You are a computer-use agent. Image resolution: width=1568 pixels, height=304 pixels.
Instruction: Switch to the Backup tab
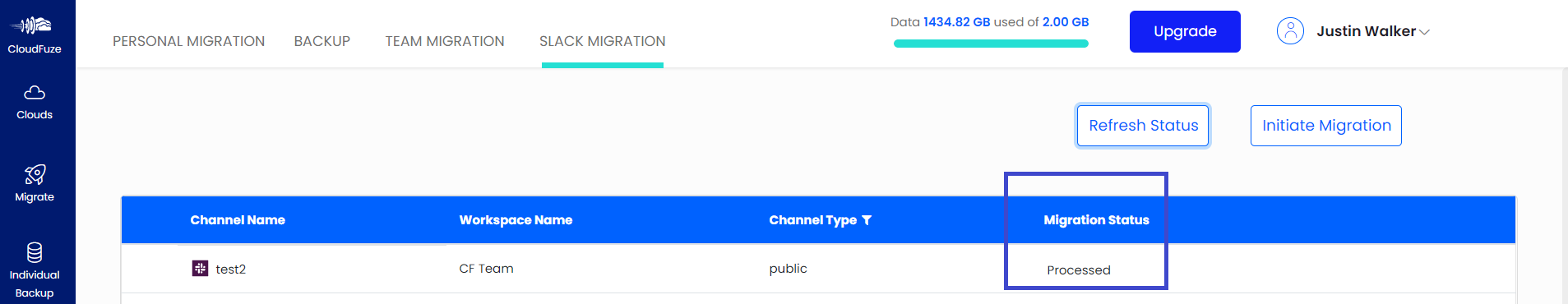[x=322, y=41]
